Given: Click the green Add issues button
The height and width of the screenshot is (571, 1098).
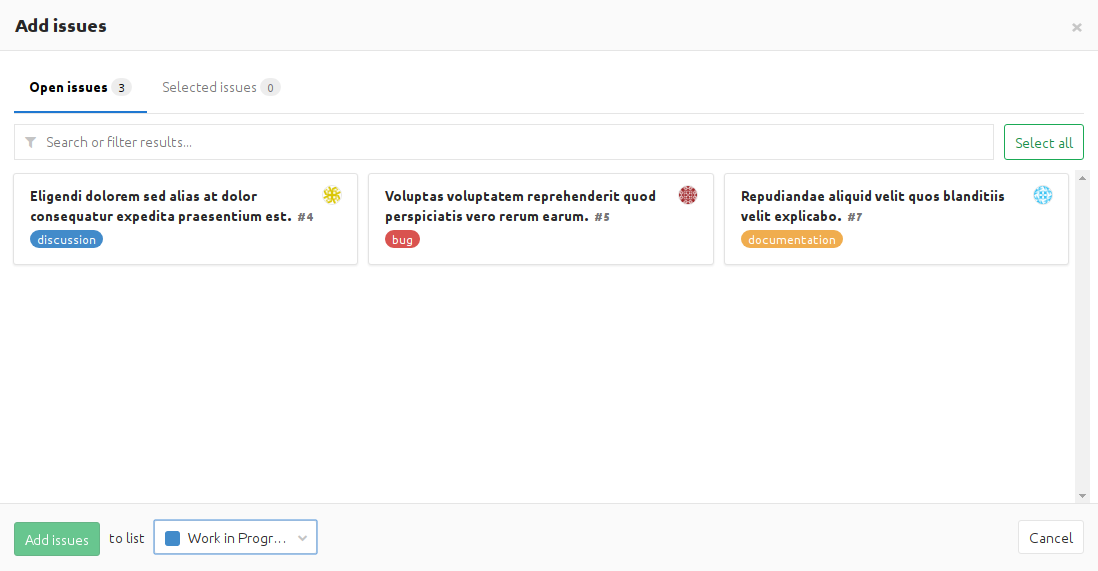Looking at the screenshot, I should click(x=57, y=539).
